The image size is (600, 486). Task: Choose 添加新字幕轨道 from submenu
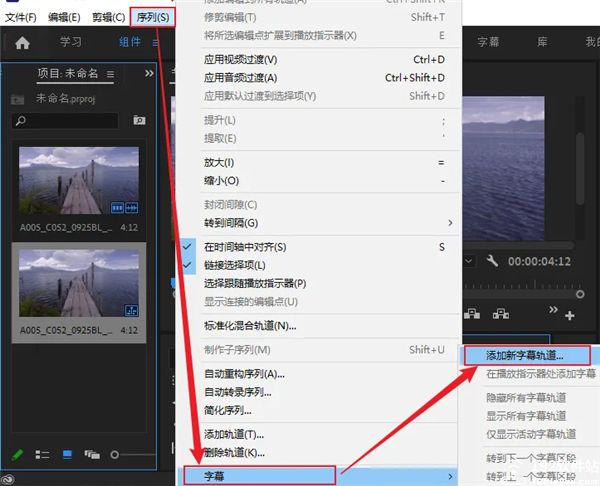[527, 356]
